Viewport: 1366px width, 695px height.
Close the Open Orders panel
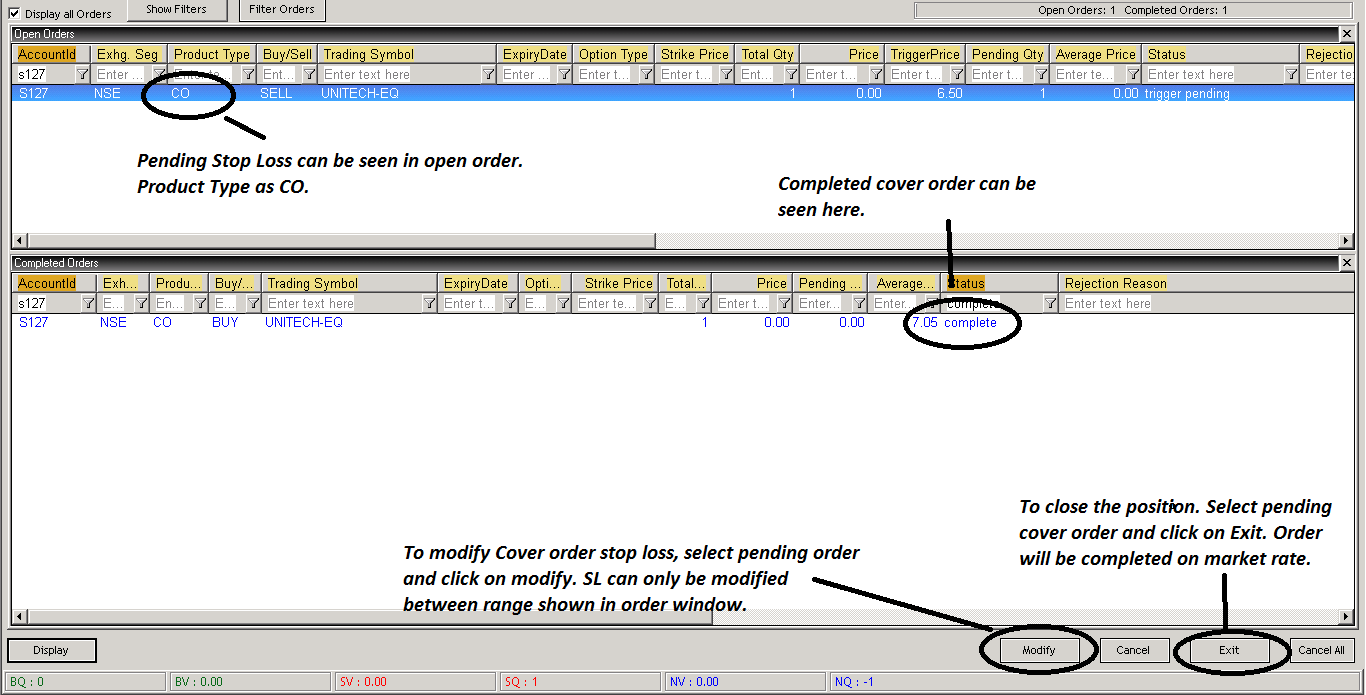coord(1346,34)
